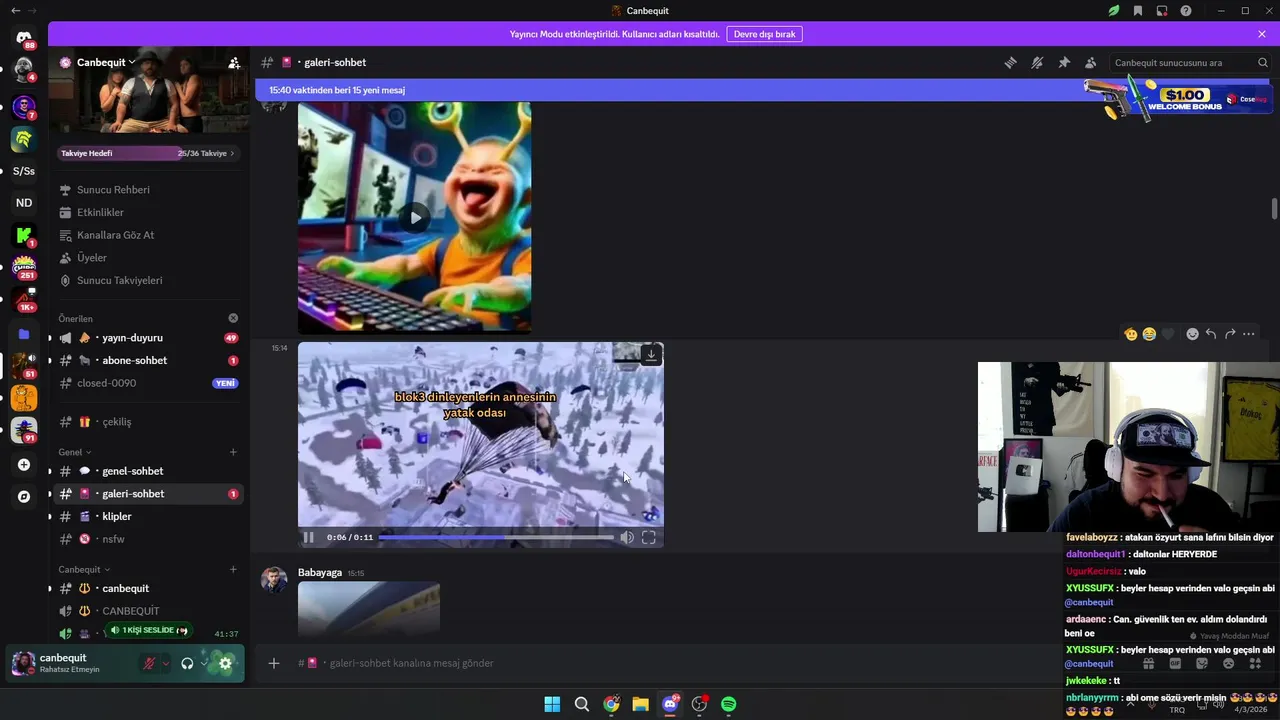1280x720 pixels.
Task: Open the closed-0090 channel
Action: (x=148, y=383)
